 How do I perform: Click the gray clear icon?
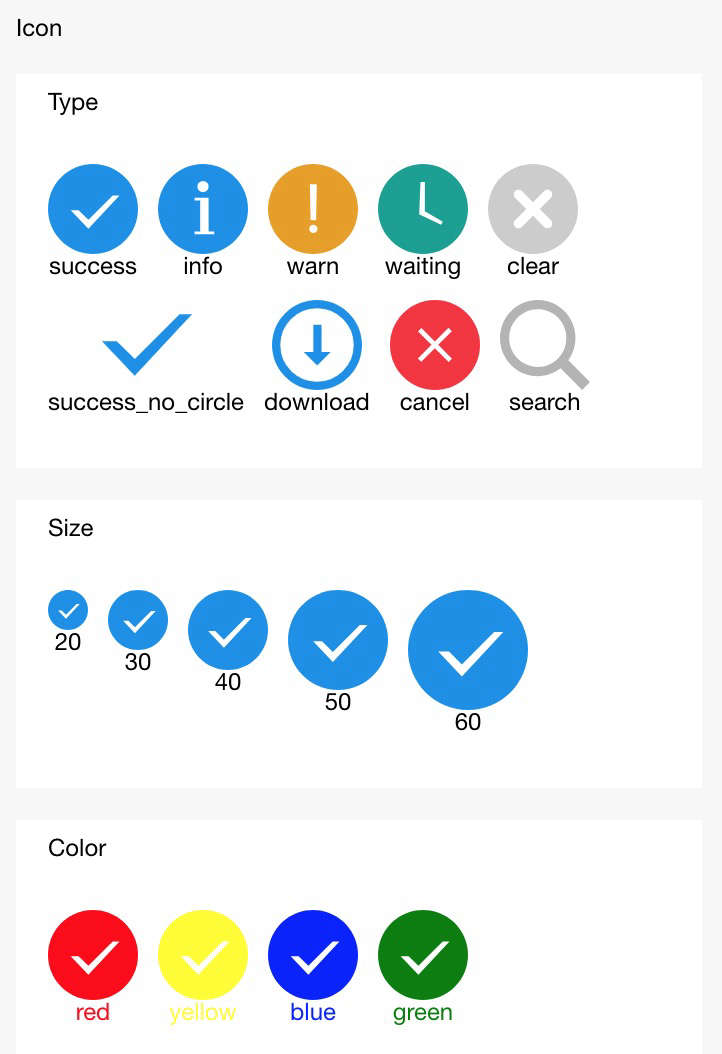[533, 209]
